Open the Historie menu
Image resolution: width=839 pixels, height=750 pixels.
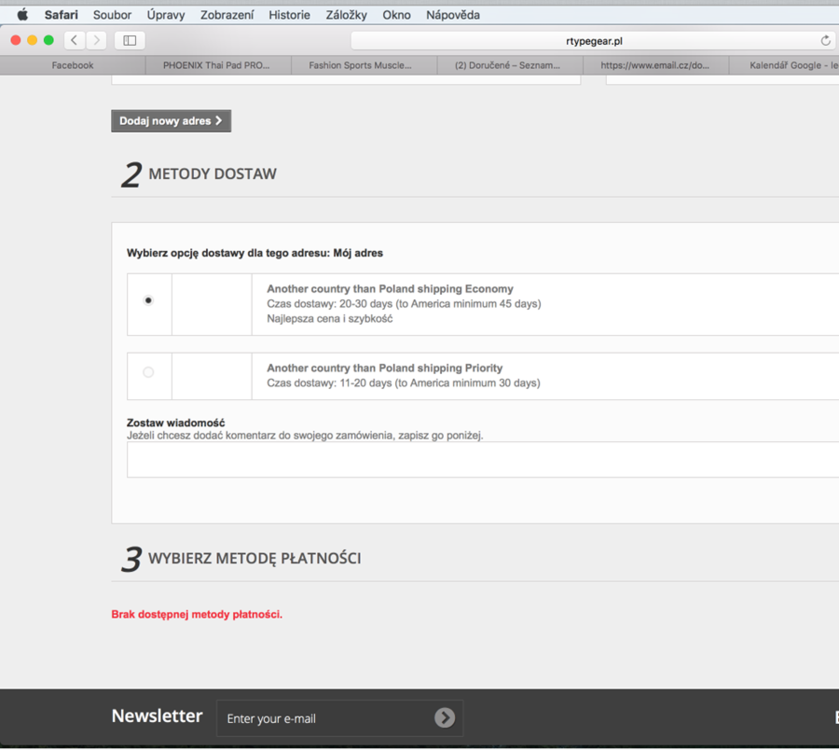[x=289, y=15]
